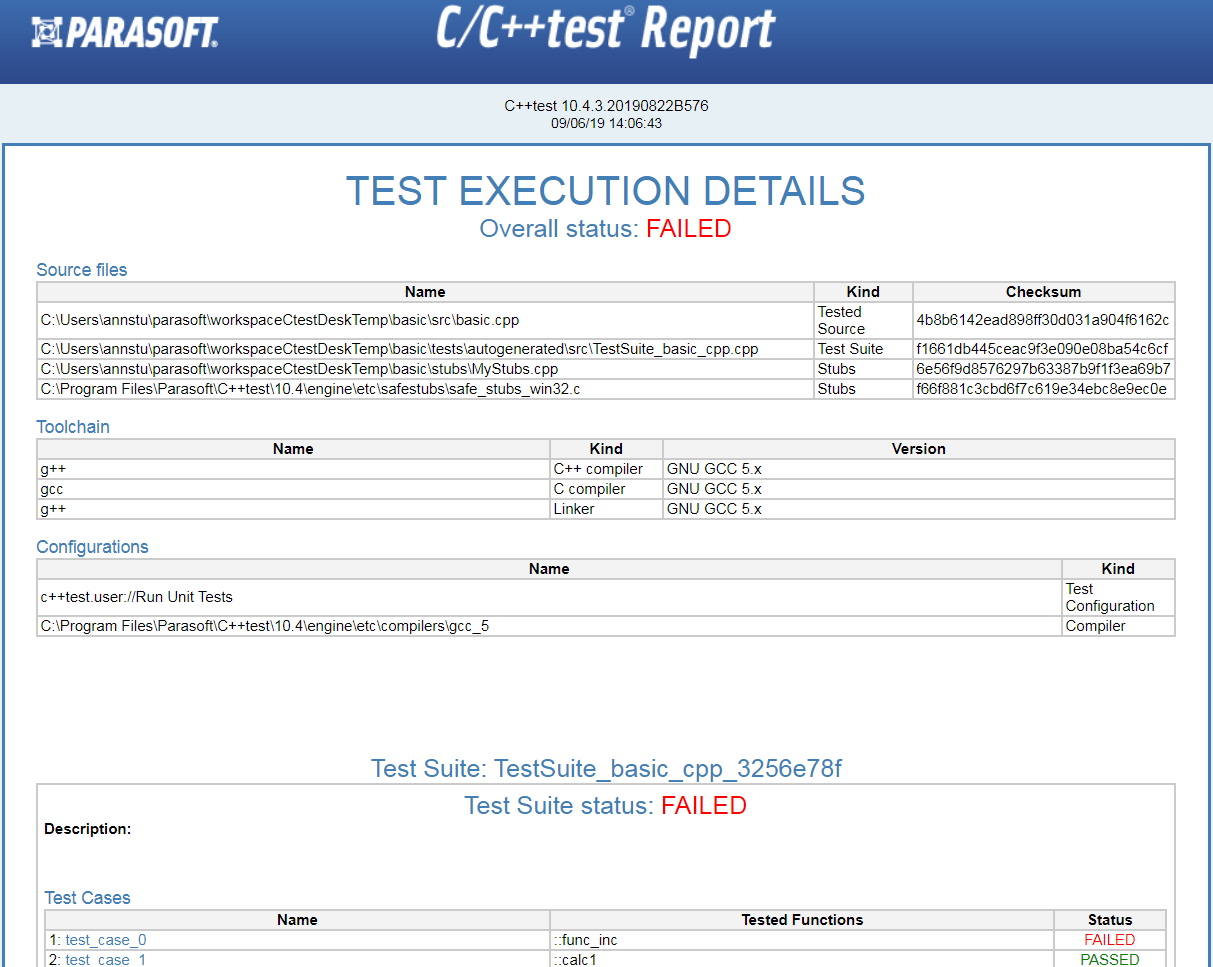The image size is (1213, 967).
Task: Click the Parasoft logo in header
Action: 124,33
